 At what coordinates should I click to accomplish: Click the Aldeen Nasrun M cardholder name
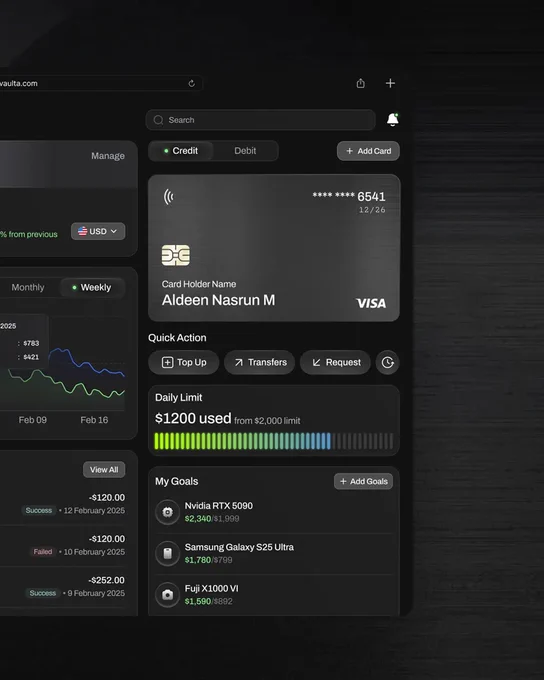tap(218, 300)
